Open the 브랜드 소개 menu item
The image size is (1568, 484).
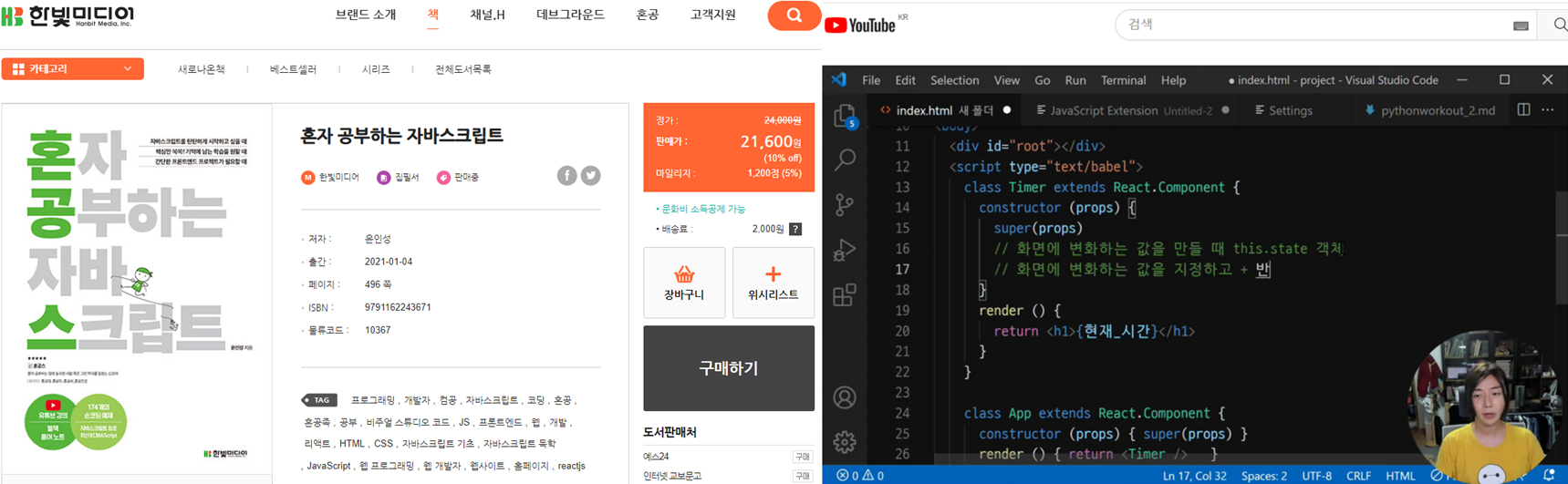click(366, 15)
